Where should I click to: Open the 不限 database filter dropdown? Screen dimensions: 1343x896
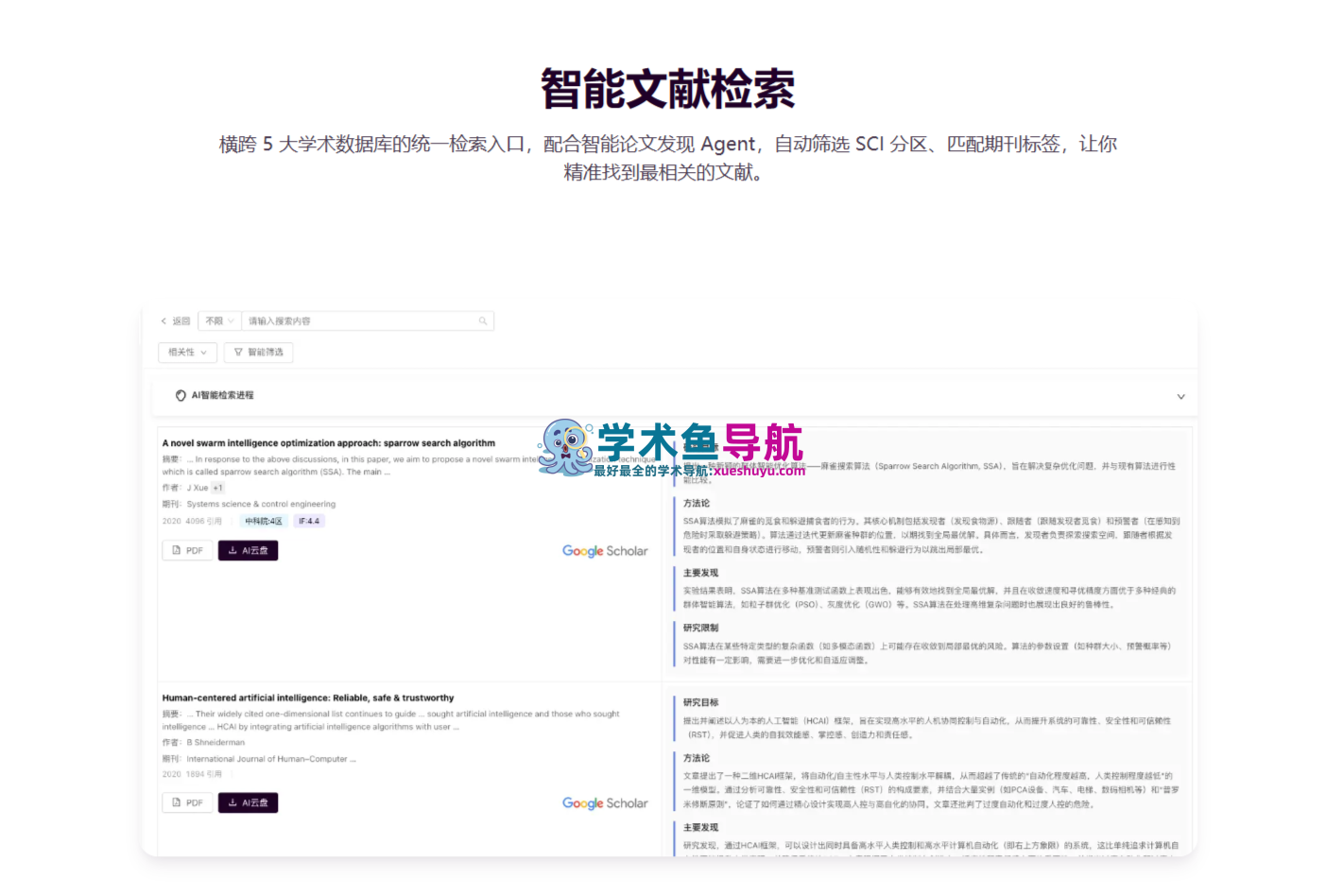pos(218,320)
